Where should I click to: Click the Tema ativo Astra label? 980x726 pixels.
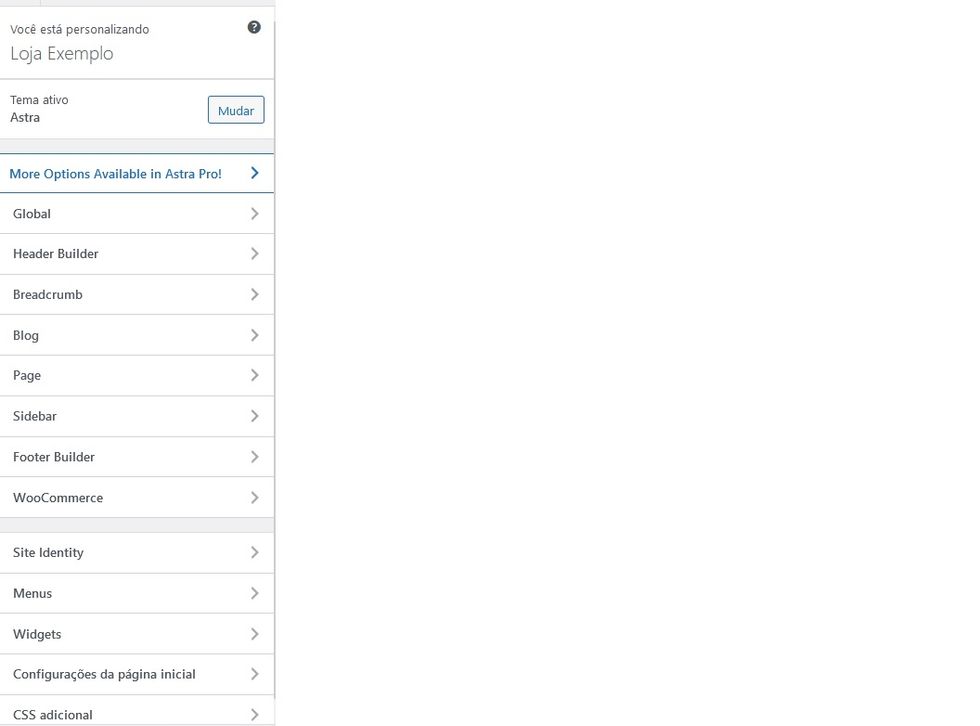[x=39, y=109]
